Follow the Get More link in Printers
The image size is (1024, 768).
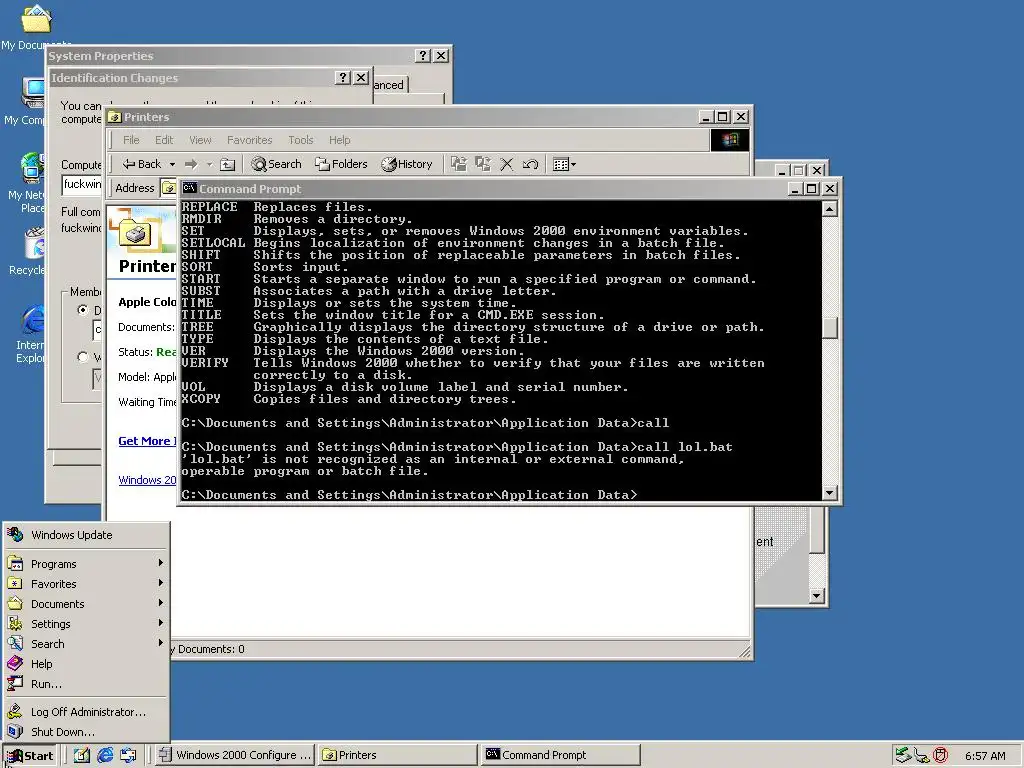148,441
